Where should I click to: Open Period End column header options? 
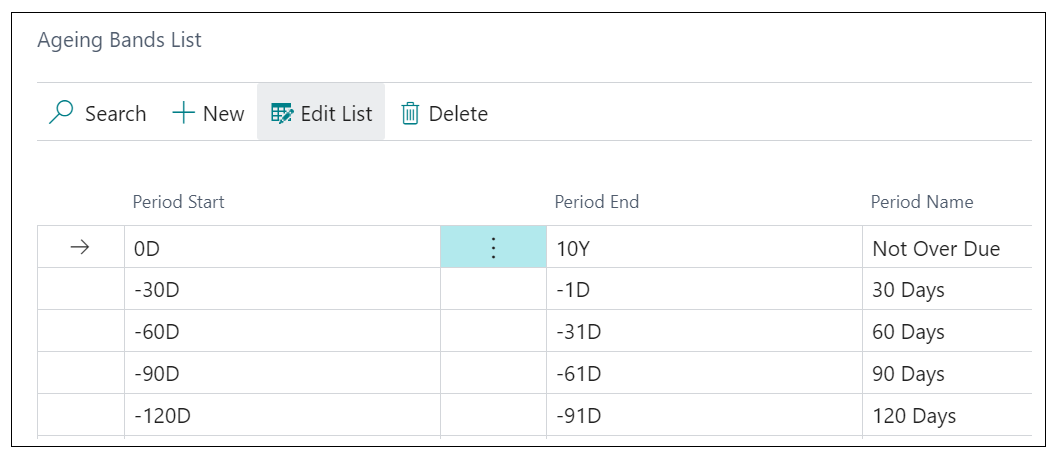[x=597, y=202]
